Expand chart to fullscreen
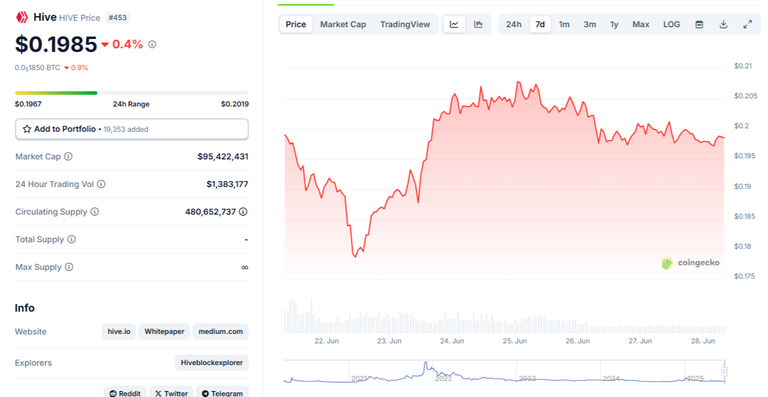768x397 pixels. click(747, 24)
